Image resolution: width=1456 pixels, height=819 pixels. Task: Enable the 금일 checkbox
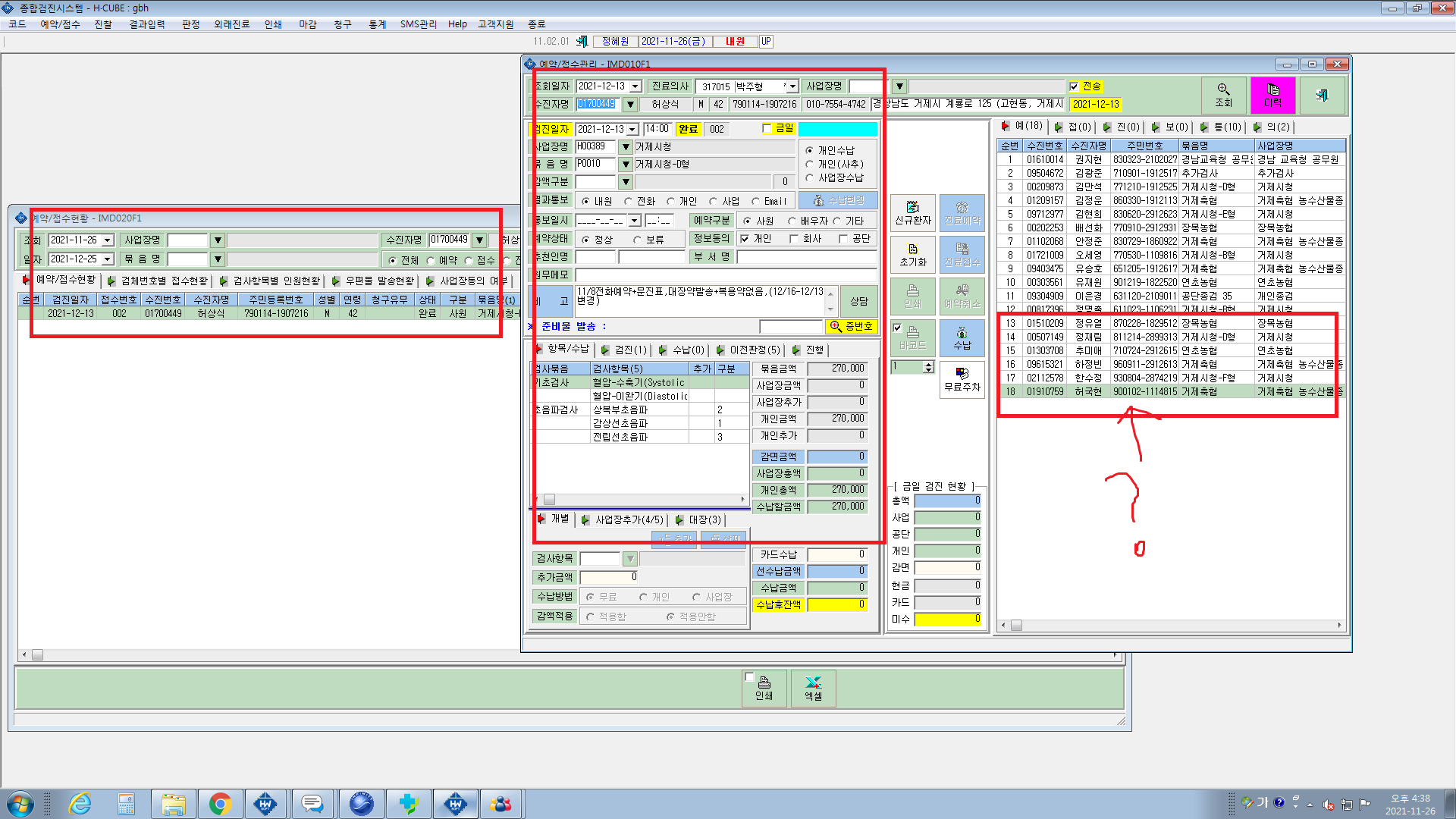[x=767, y=129]
